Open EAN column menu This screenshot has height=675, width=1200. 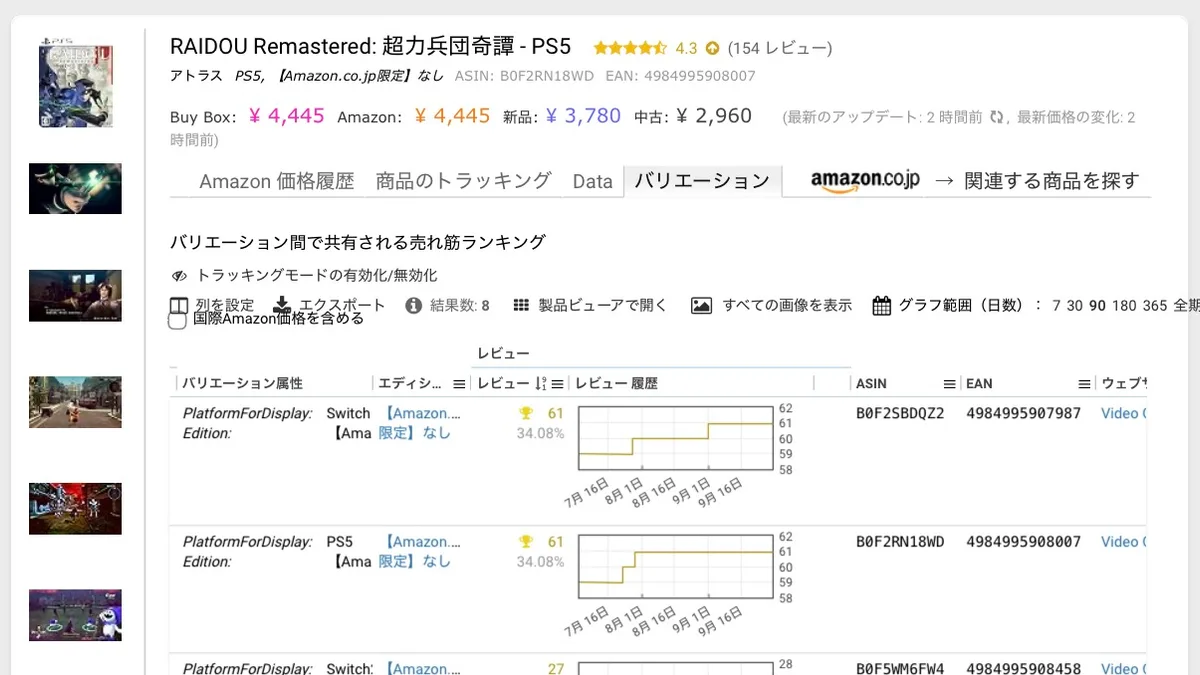1084,384
